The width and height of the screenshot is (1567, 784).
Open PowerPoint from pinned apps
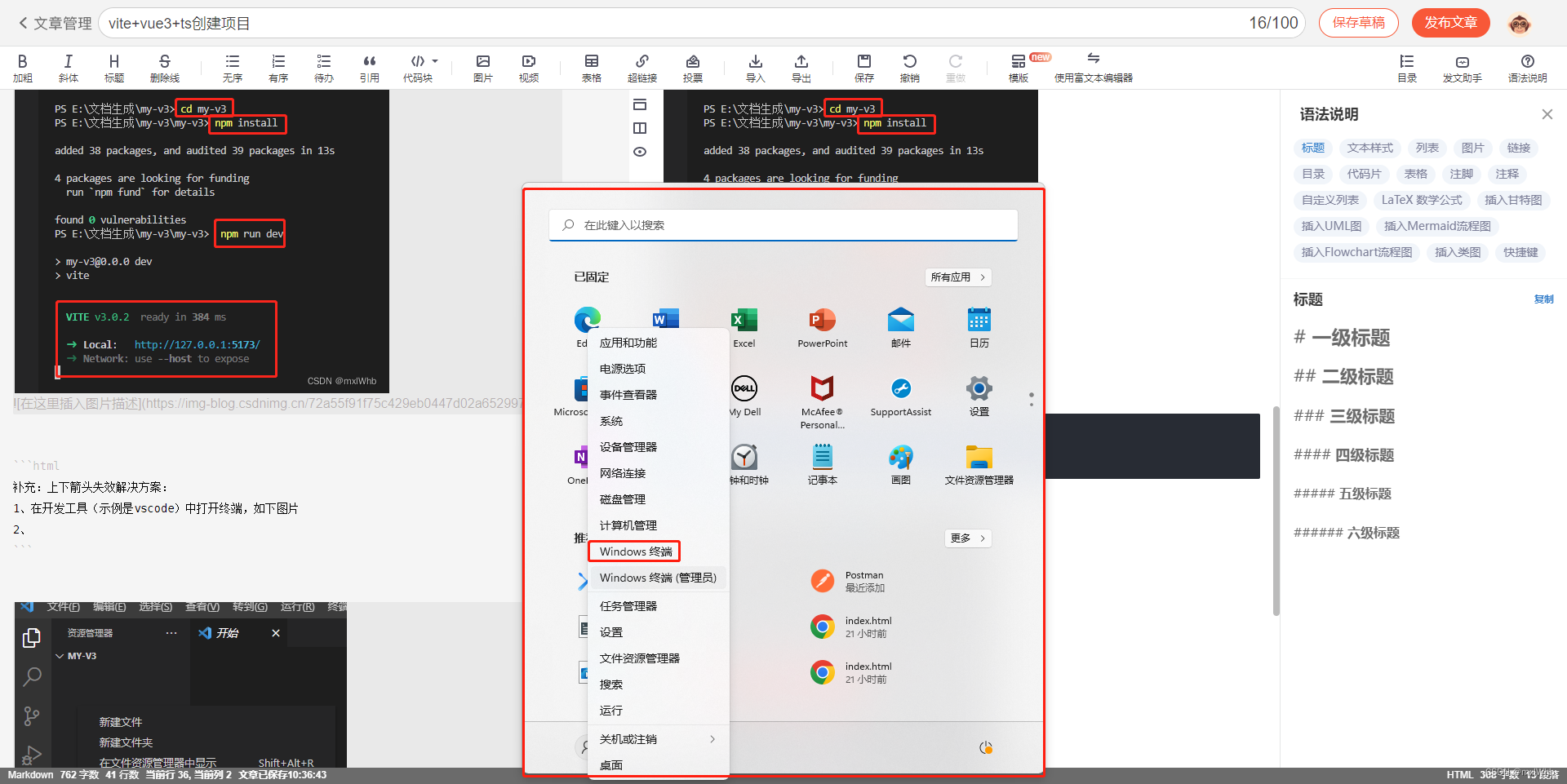pos(823,328)
